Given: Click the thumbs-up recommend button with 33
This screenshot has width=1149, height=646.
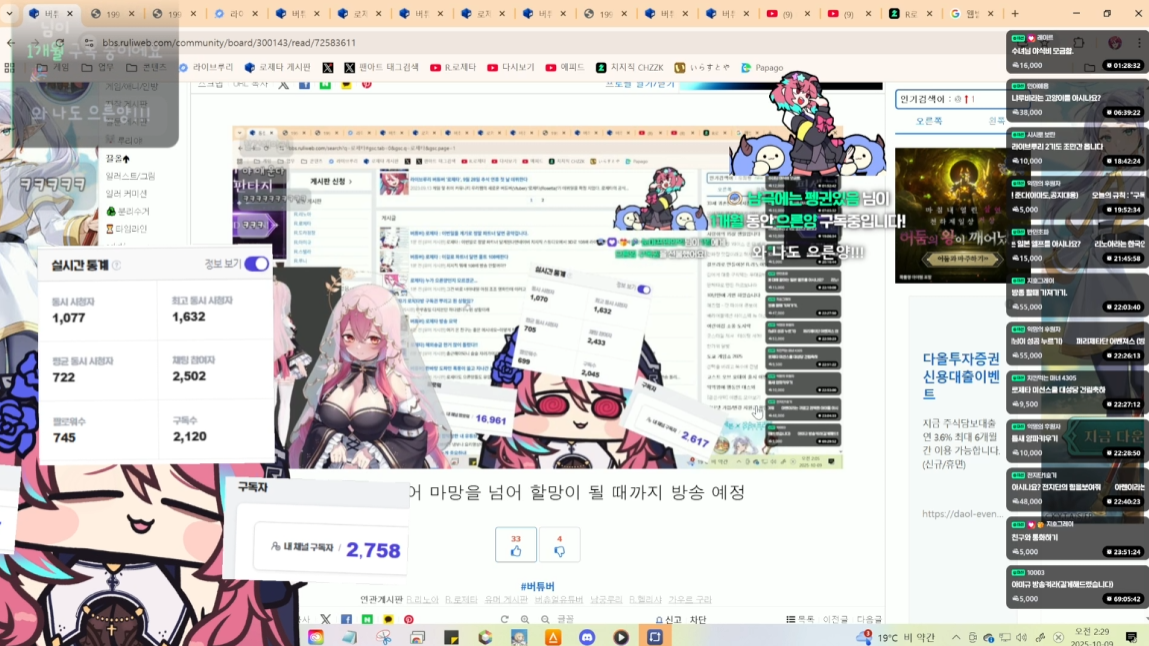Looking at the screenshot, I should [516, 545].
